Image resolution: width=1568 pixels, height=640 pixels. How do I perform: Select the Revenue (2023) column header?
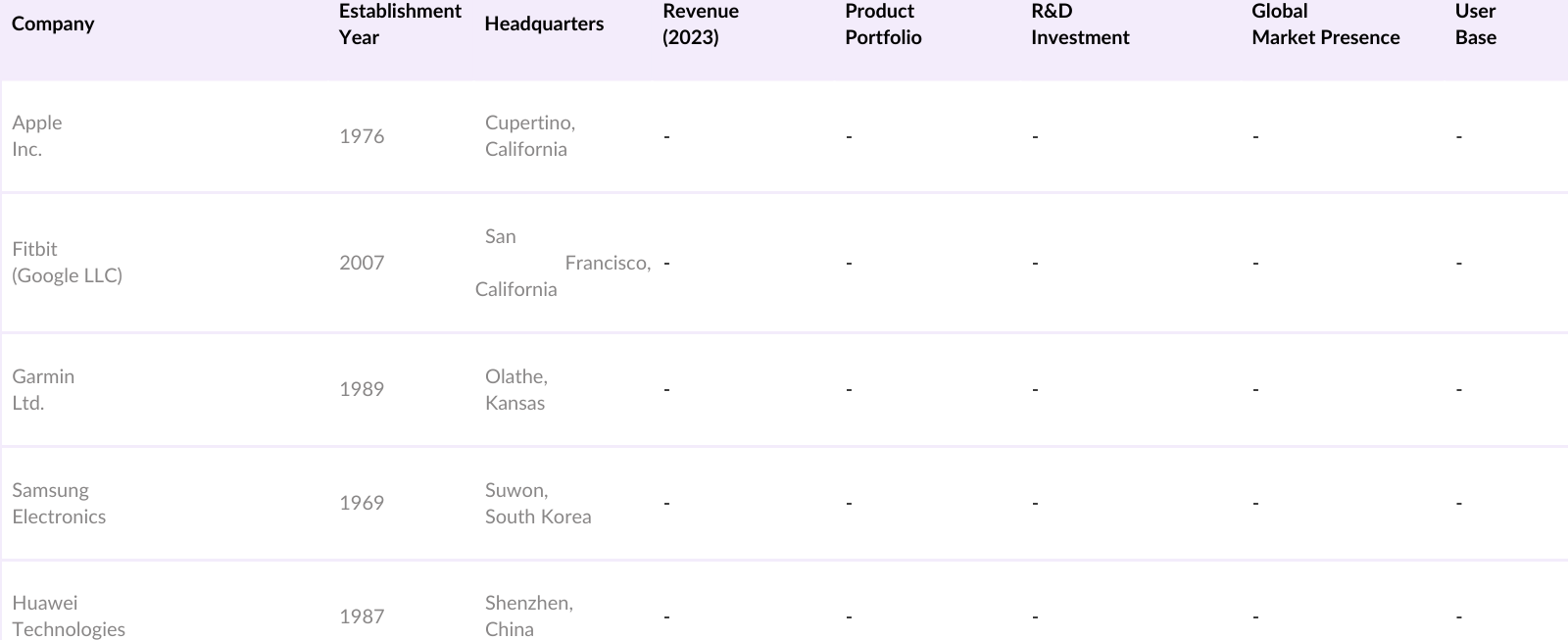point(700,24)
